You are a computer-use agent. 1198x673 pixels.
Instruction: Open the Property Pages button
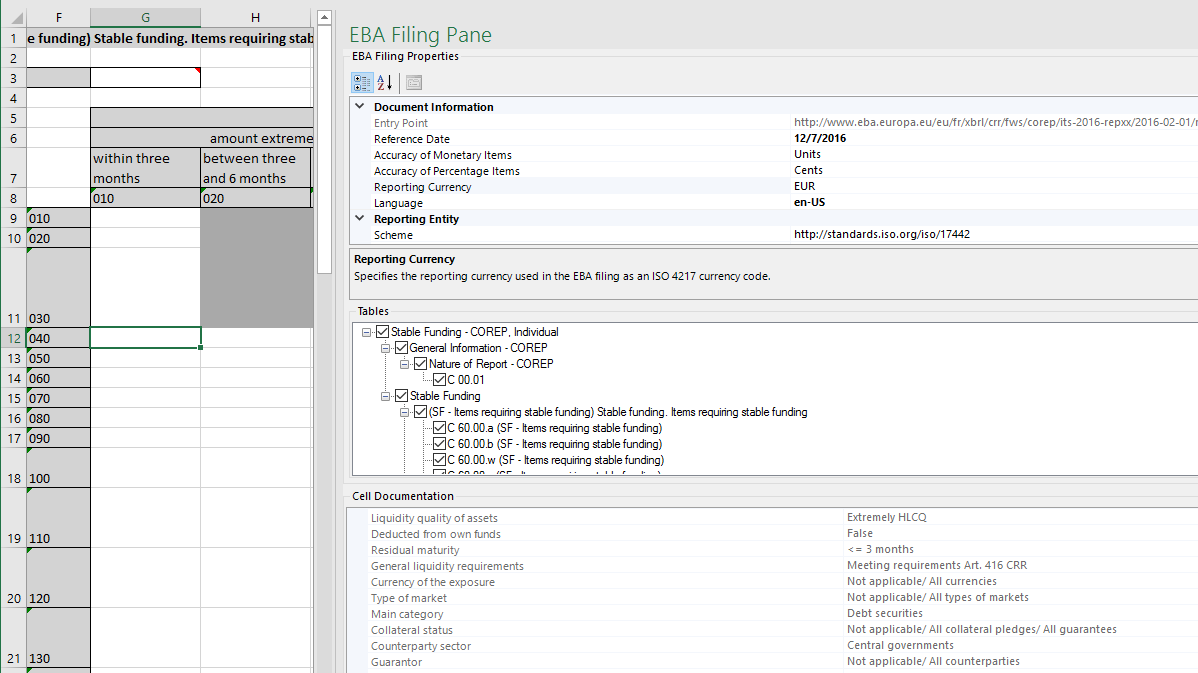tap(414, 83)
